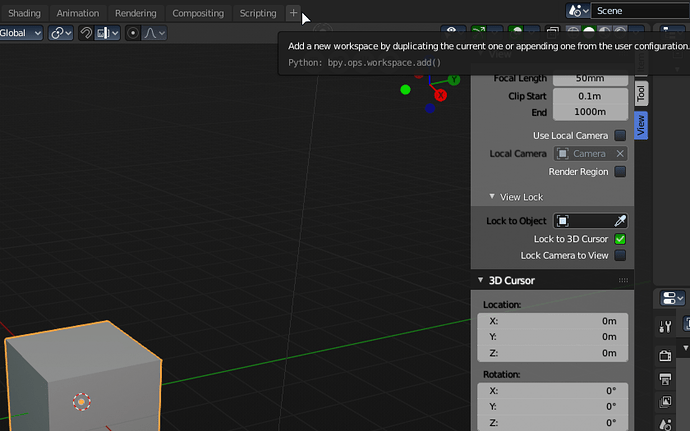
Task: Collapse the 3D Cursor panel
Action: click(x=481, y=280)
